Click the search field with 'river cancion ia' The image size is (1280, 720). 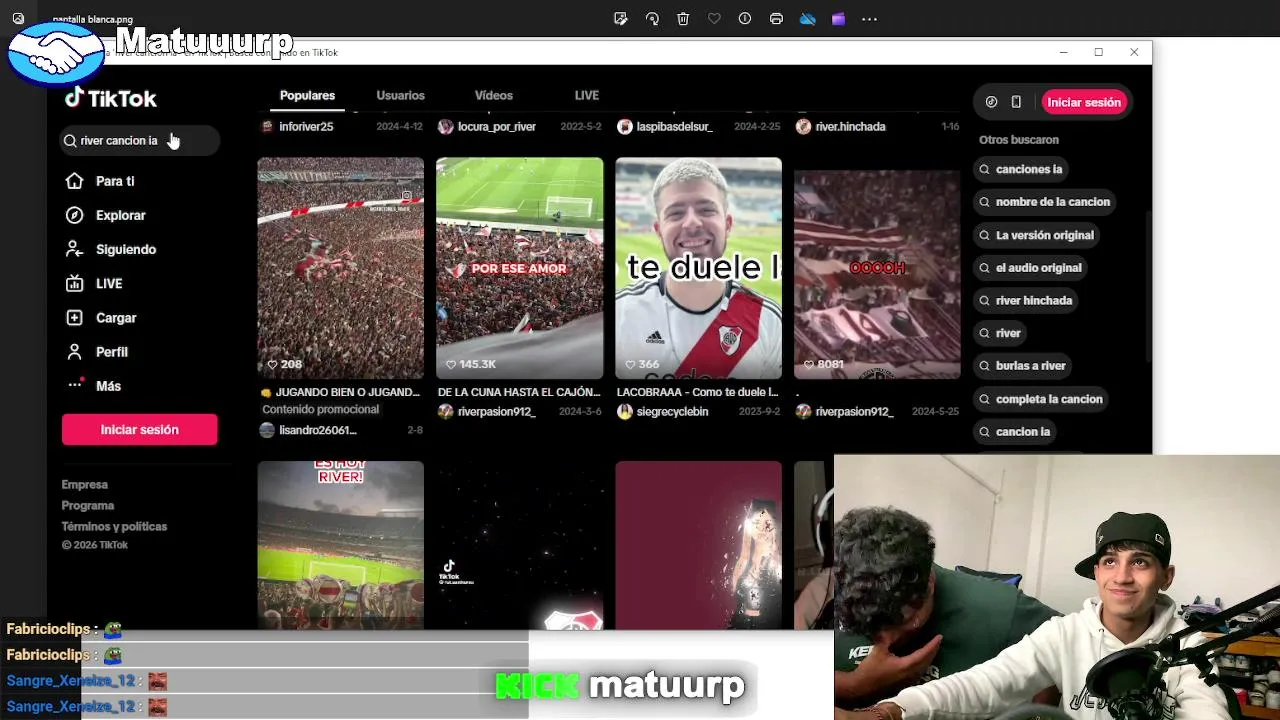(139, 141)
